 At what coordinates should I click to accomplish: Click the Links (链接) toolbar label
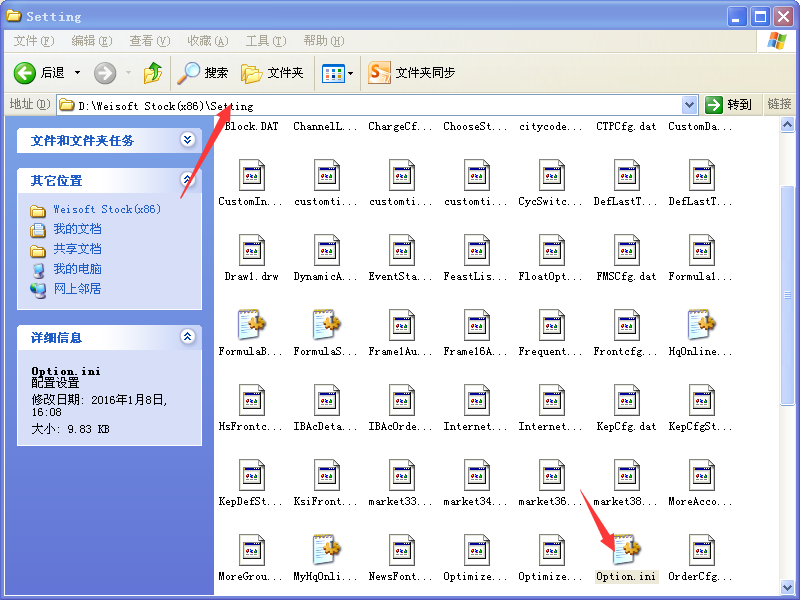(779, 105)
